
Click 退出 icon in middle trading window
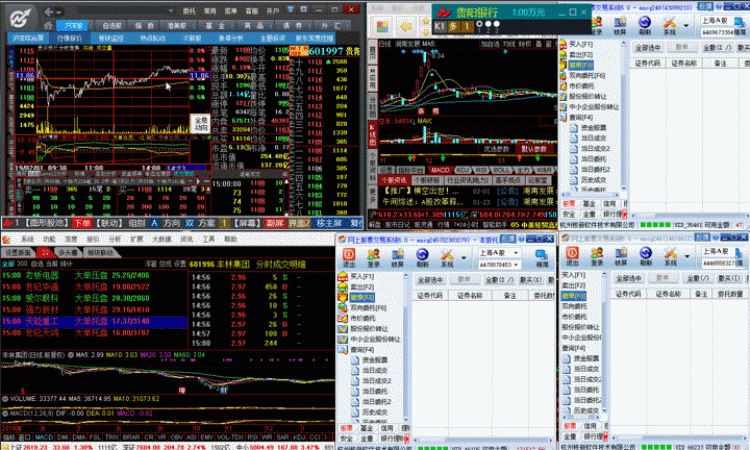(x=349, y=258)
